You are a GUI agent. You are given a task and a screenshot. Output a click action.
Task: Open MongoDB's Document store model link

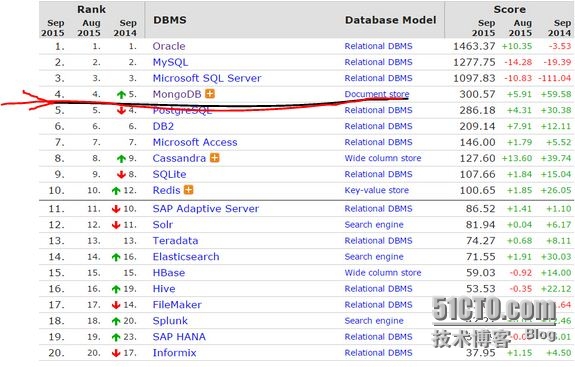point(377,94)
